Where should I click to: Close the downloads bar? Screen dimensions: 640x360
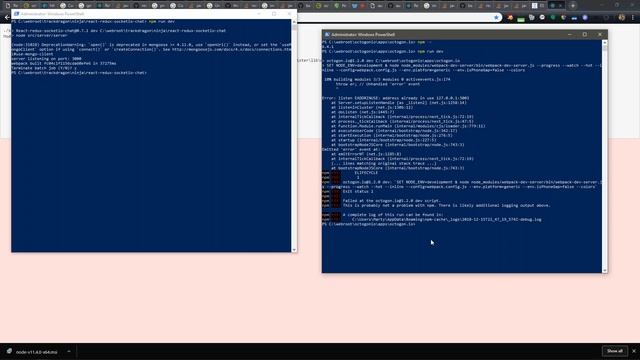[x=634, y=351]
